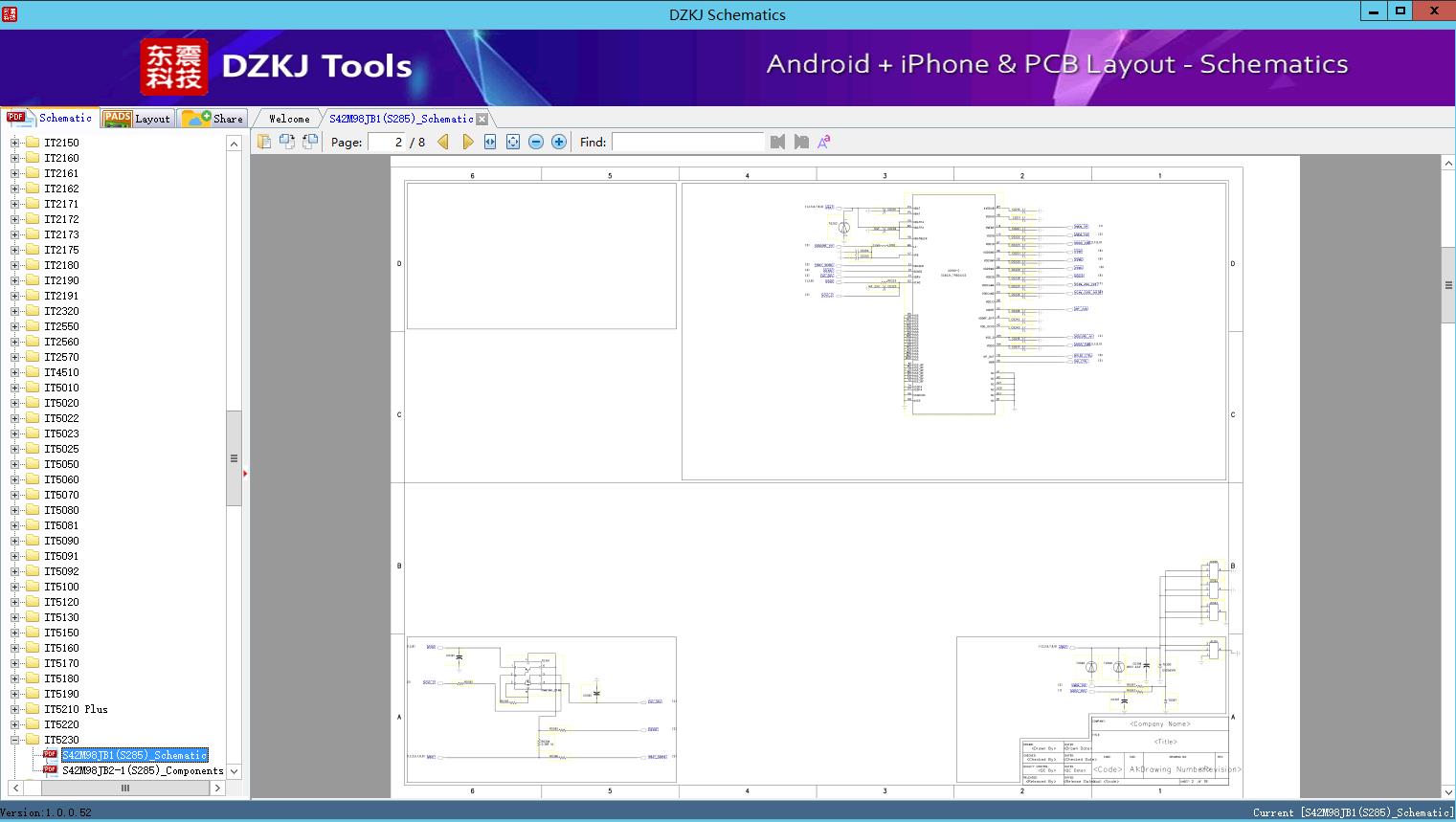Click document viewer vertical scrollbar thumb
The width and height of the screenshot is (1456, 822).
click(1448, 285)
